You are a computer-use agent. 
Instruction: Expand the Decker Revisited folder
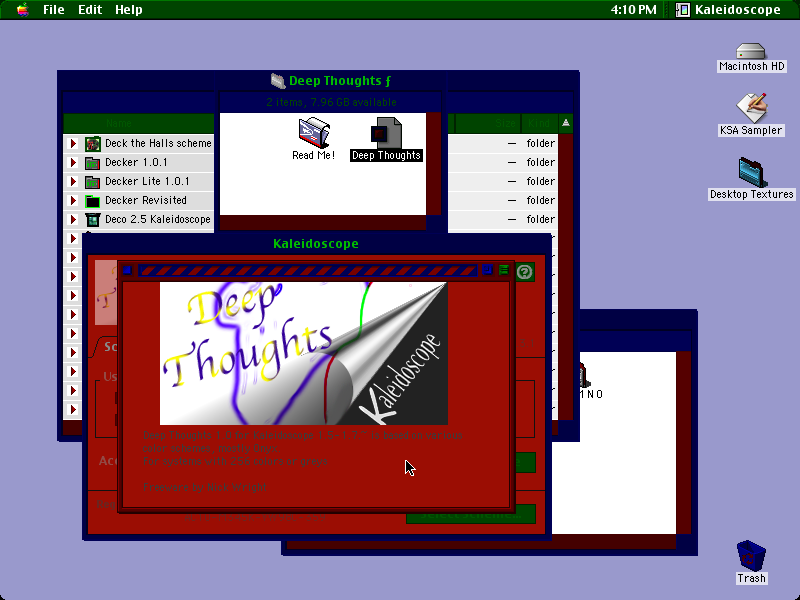tap(73, 201)
